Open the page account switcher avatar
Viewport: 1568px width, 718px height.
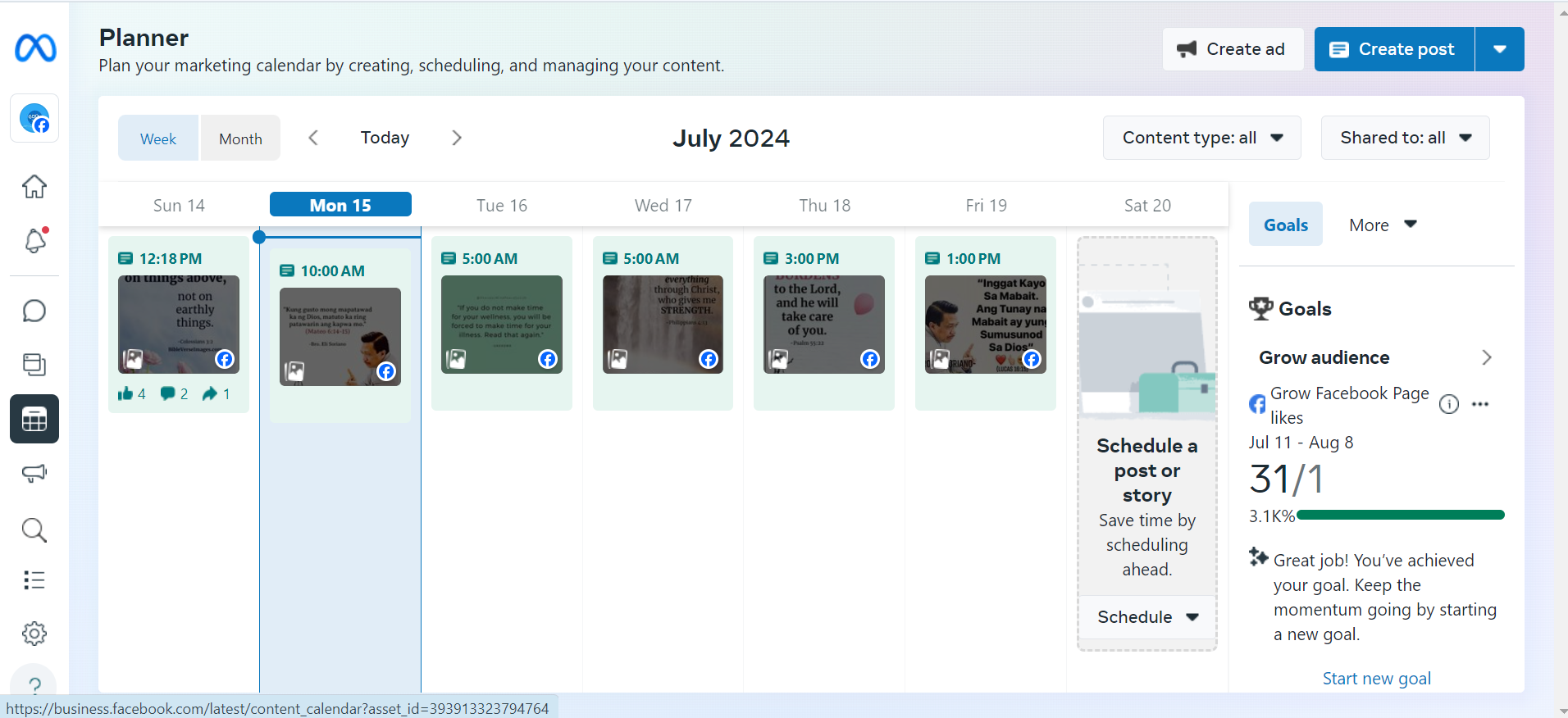click(34, 118)
